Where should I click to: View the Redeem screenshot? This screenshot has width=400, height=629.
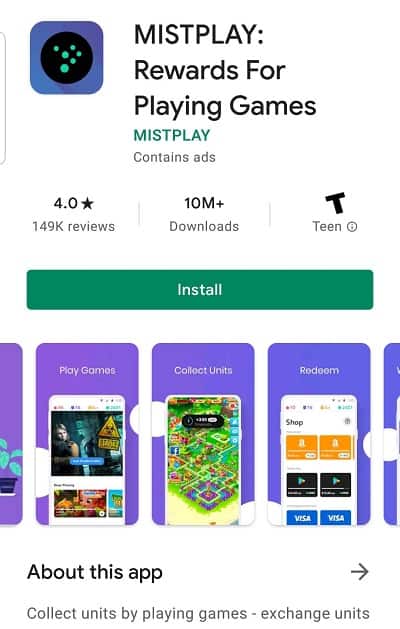click(x=319, y=434)
